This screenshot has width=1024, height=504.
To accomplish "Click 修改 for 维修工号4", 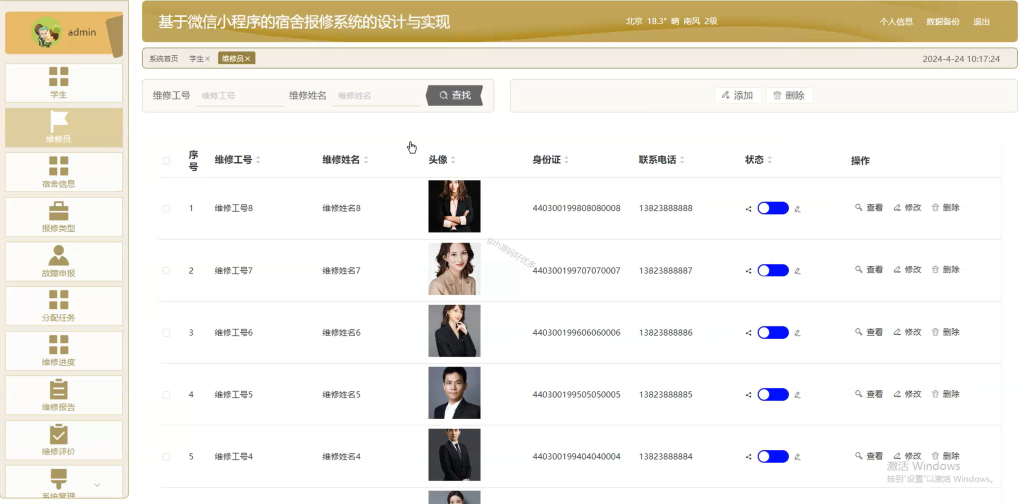I will (x=907, y=456).
